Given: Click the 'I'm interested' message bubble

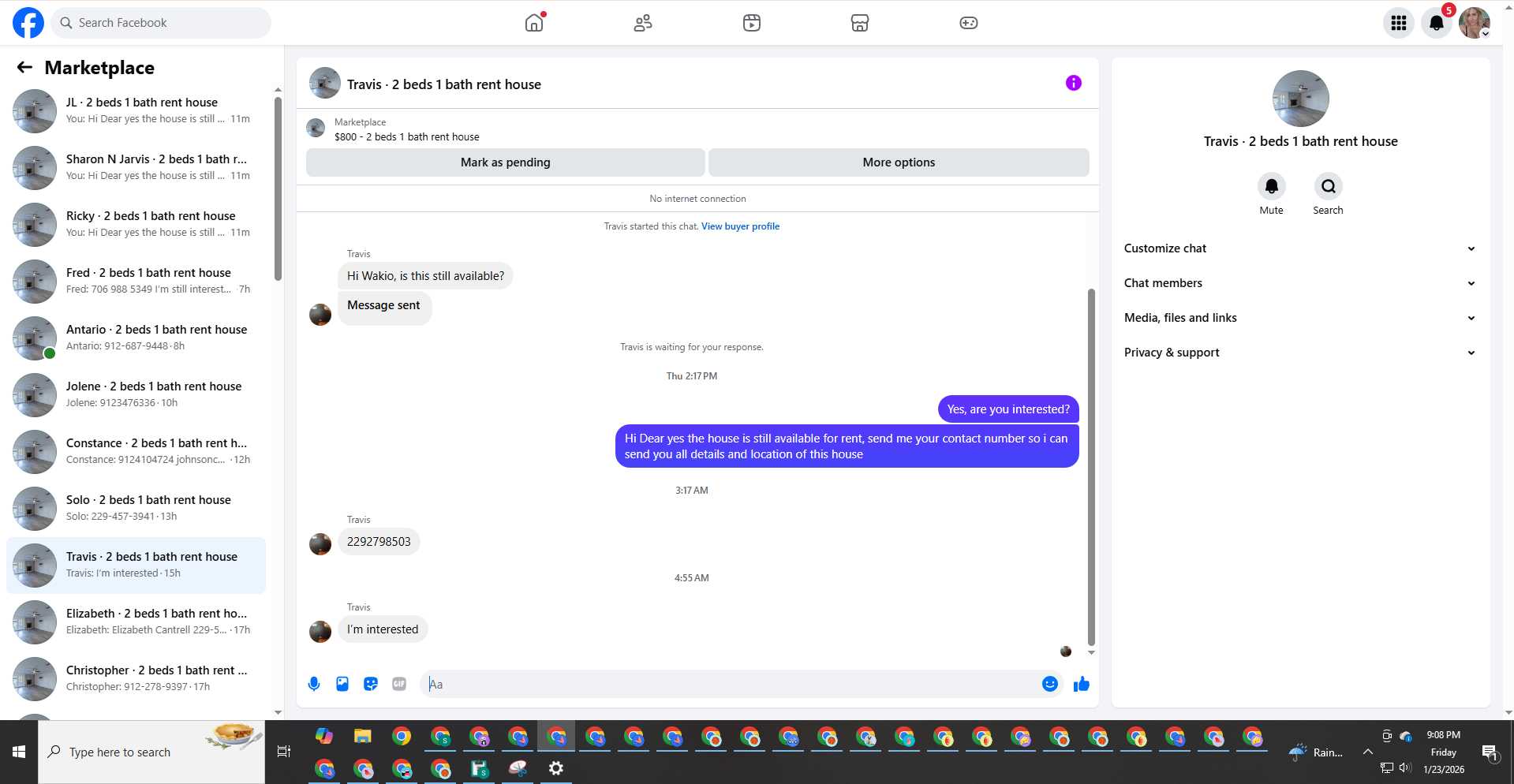Looking at the screenshot, I should click(x=383, y=629).
